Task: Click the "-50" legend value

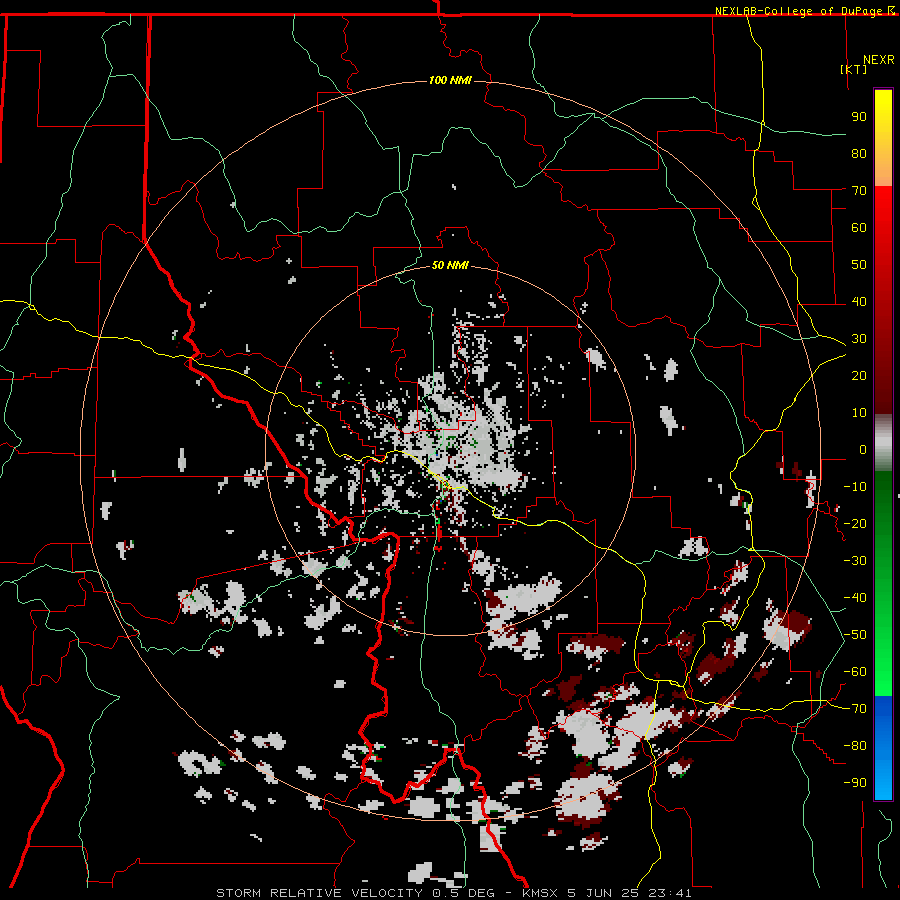Action: pos(855,635)
